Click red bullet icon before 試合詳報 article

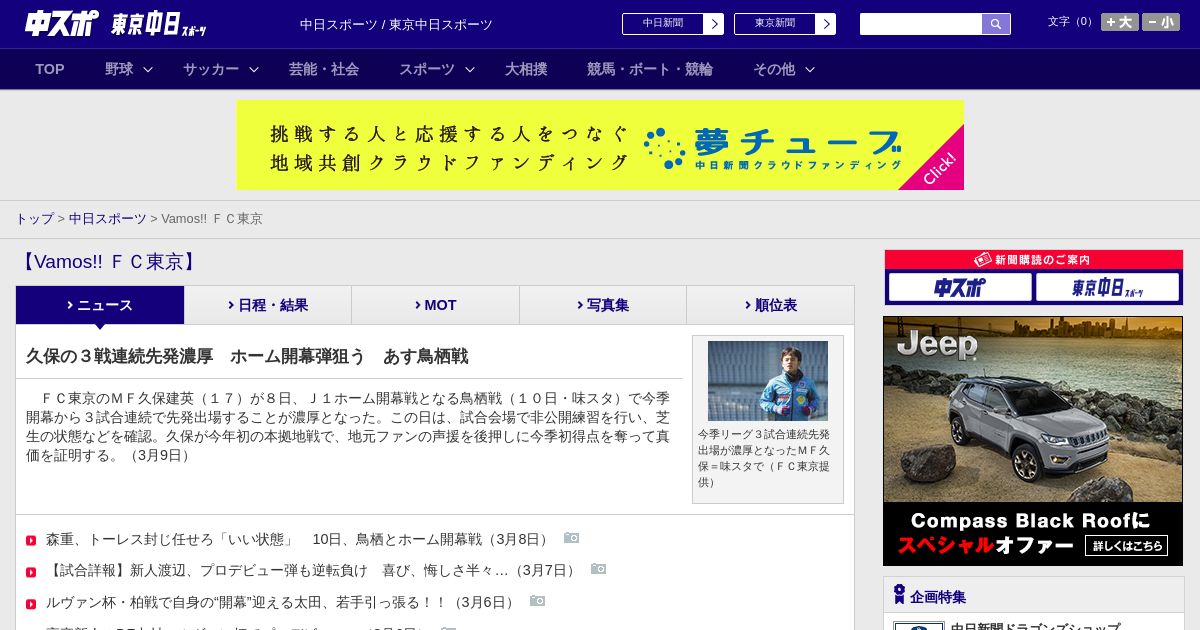coord(31,572)
